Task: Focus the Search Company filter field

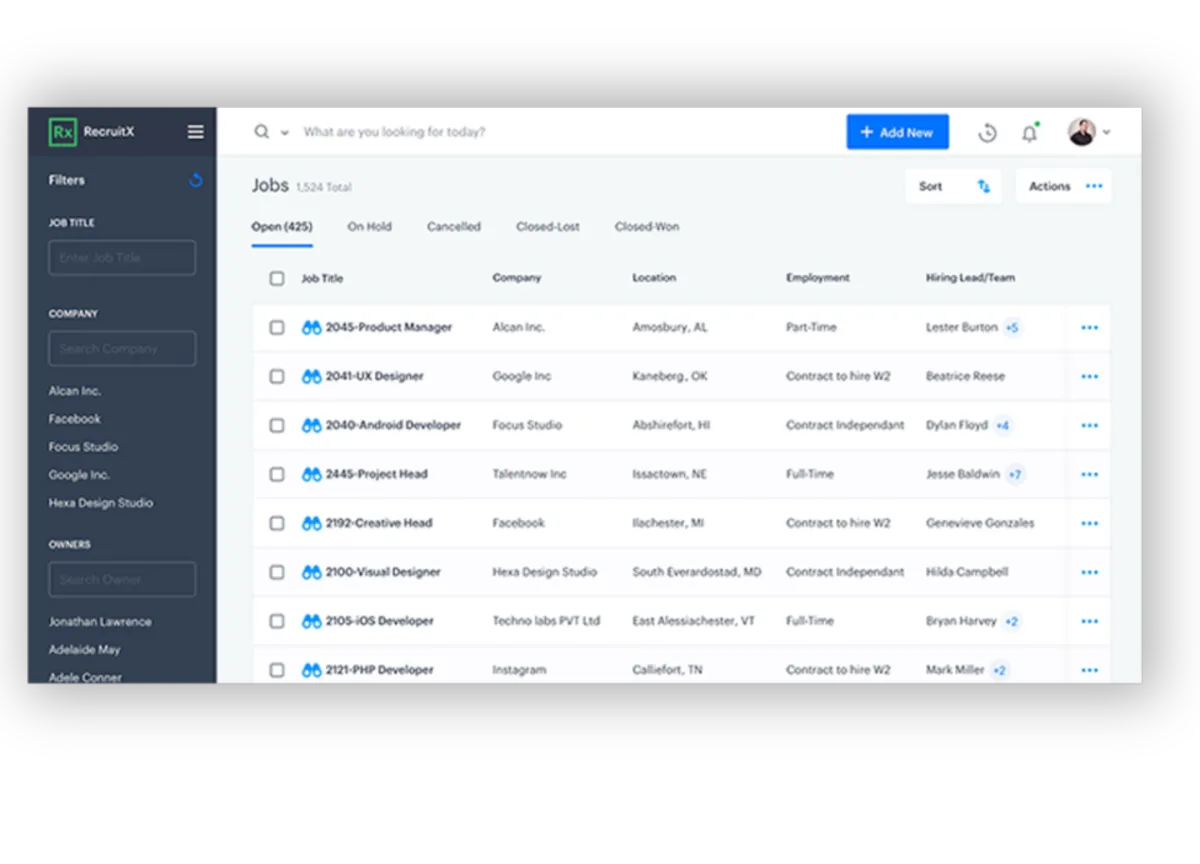Action: click(122, 349)
